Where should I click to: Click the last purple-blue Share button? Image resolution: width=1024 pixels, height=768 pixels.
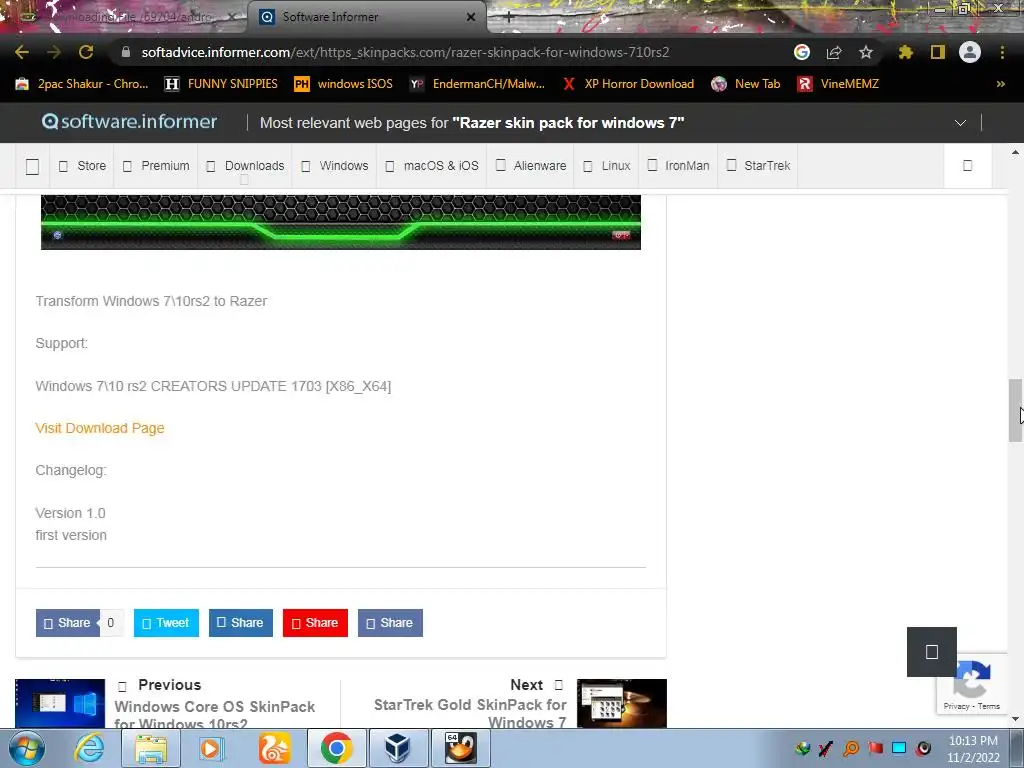[390, 623]
